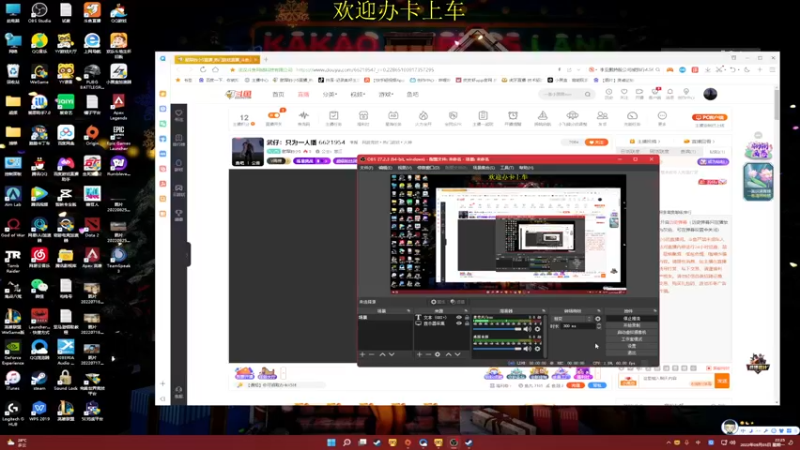
Task: Open the 工具 menu in OBS
Action: click(507, 167)
